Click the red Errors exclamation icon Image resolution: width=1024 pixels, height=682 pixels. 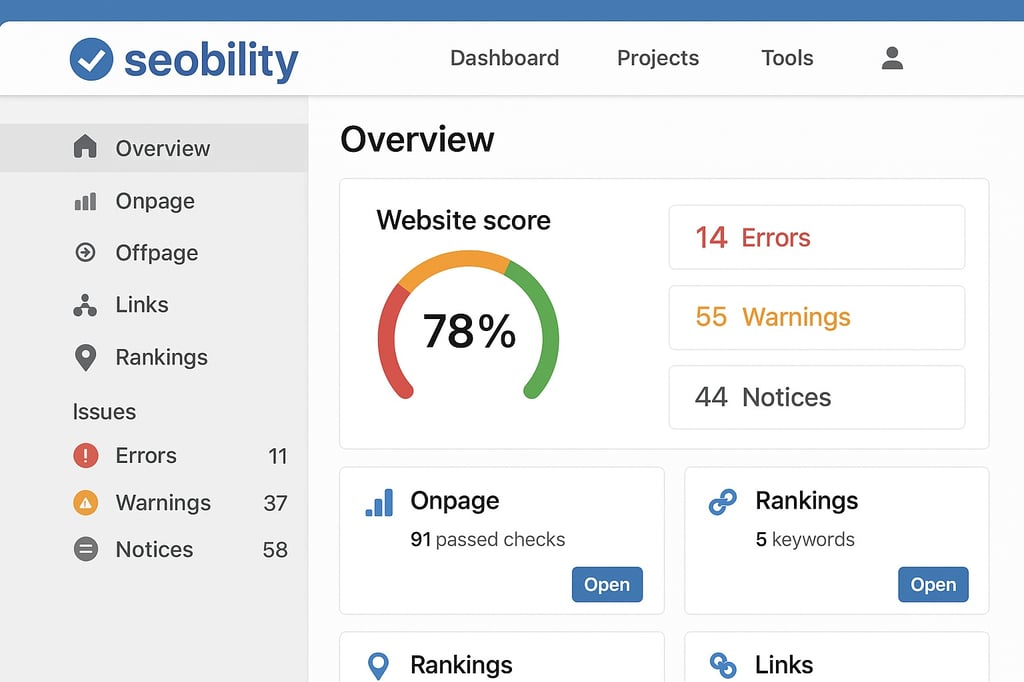[x=86, y=455]
